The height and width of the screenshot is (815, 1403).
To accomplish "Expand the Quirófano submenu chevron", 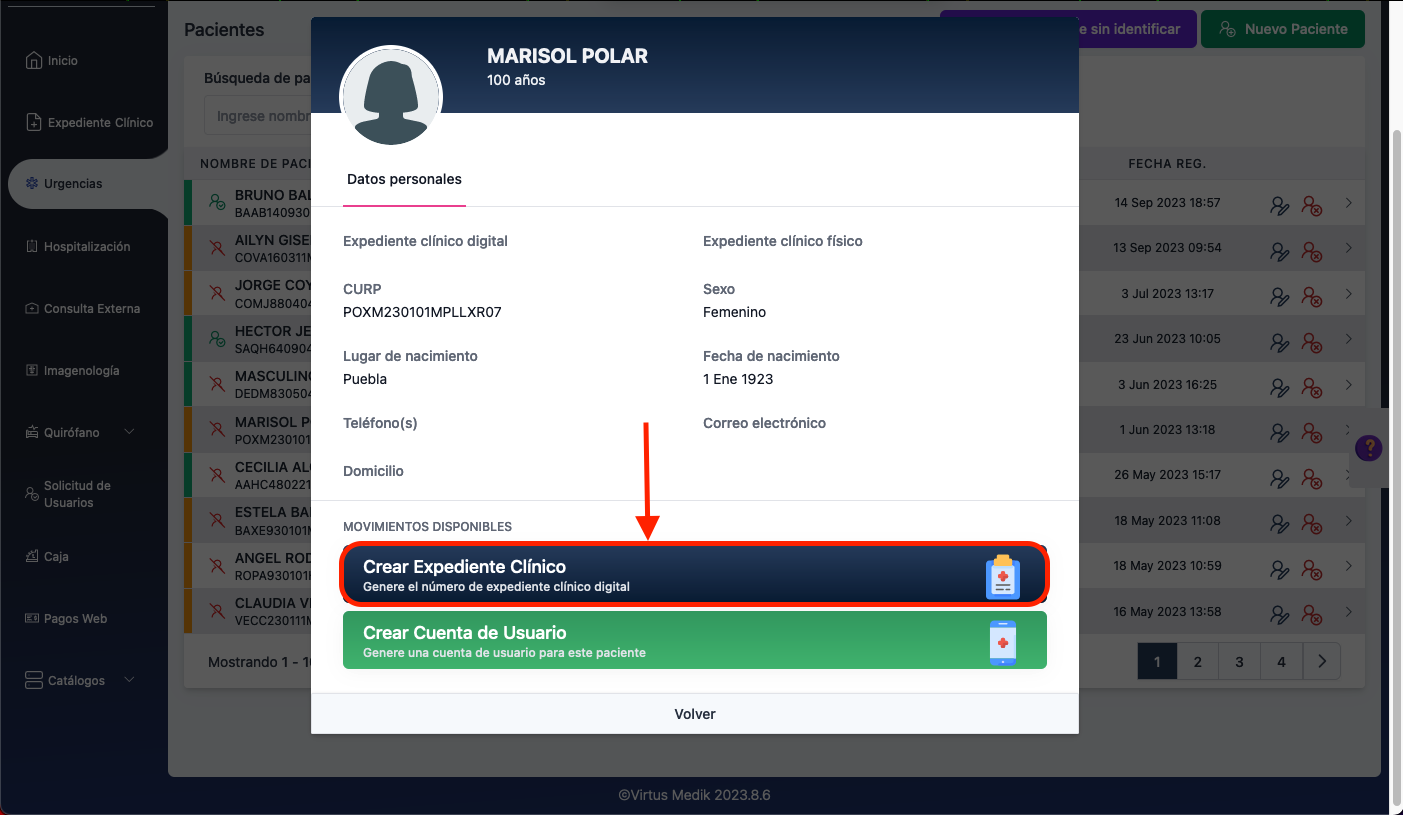I will (129, 432).
